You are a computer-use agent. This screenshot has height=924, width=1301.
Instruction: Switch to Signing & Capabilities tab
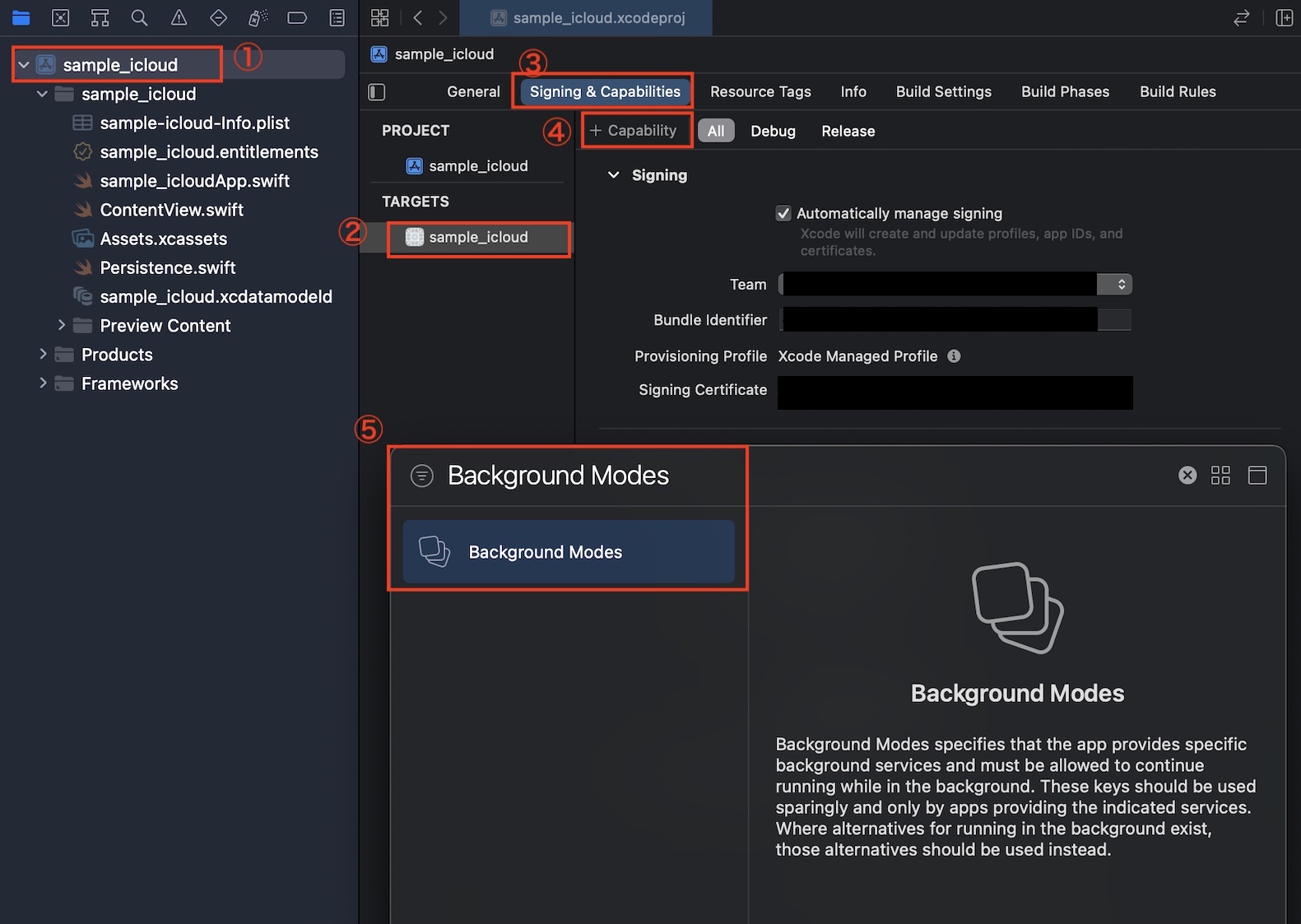[x=605, y=91]
